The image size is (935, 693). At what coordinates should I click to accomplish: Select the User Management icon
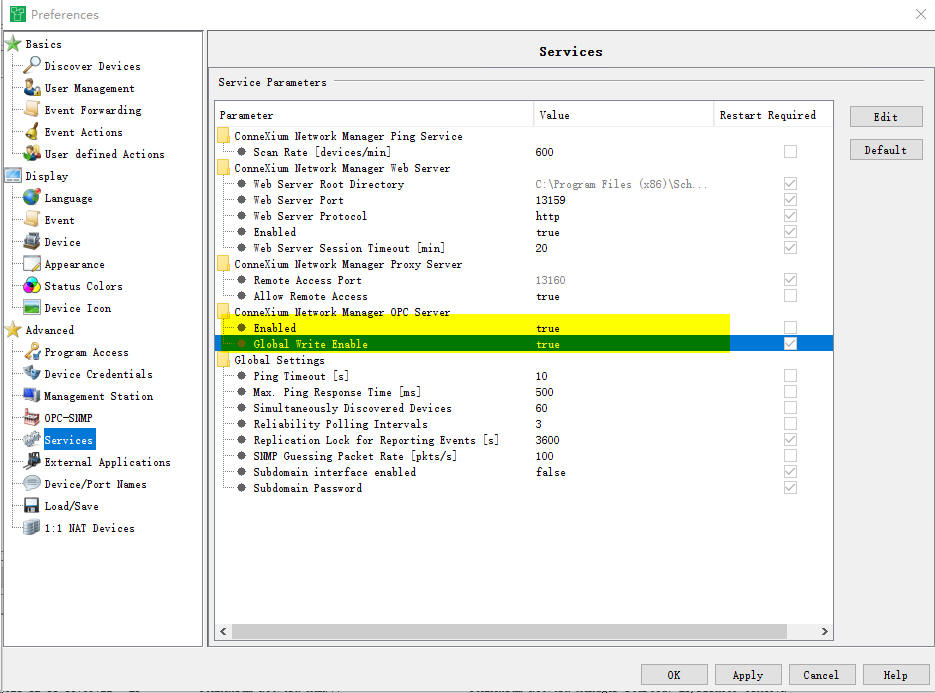(x=32, y=88)
